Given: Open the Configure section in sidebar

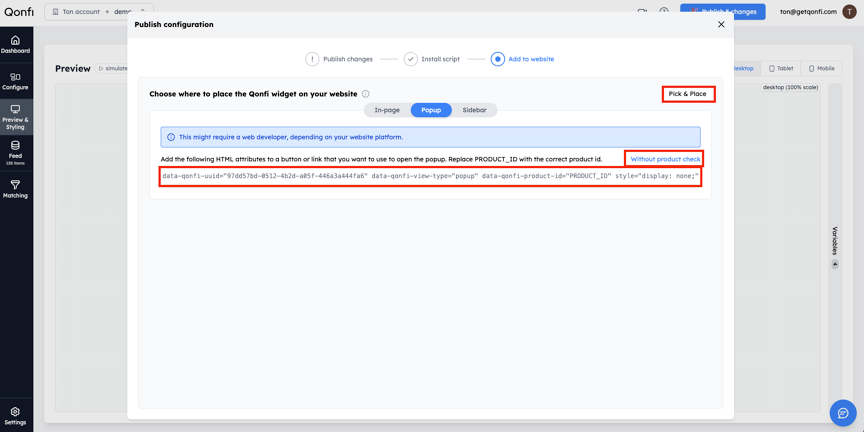Looking at the screenshot, I should [15, 81].
